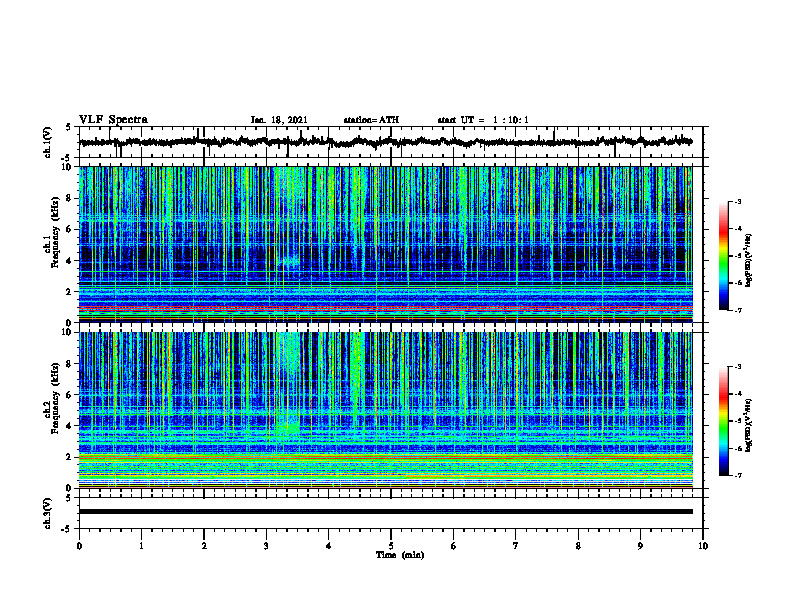Screen dimensions: 792x612
Task: Click inside the ch.1 spectrogram panel
Action: point(385,244)
